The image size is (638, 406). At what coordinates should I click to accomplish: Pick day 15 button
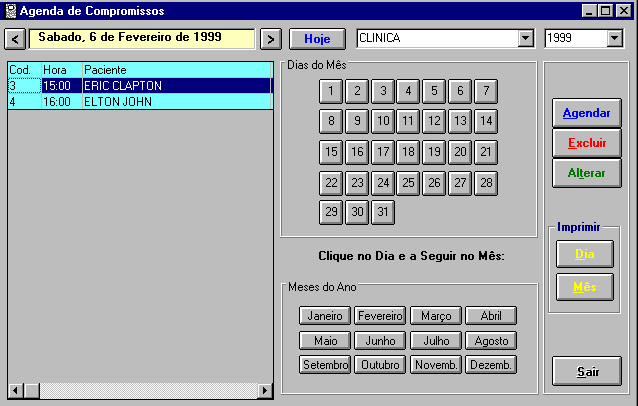[331, 152]
